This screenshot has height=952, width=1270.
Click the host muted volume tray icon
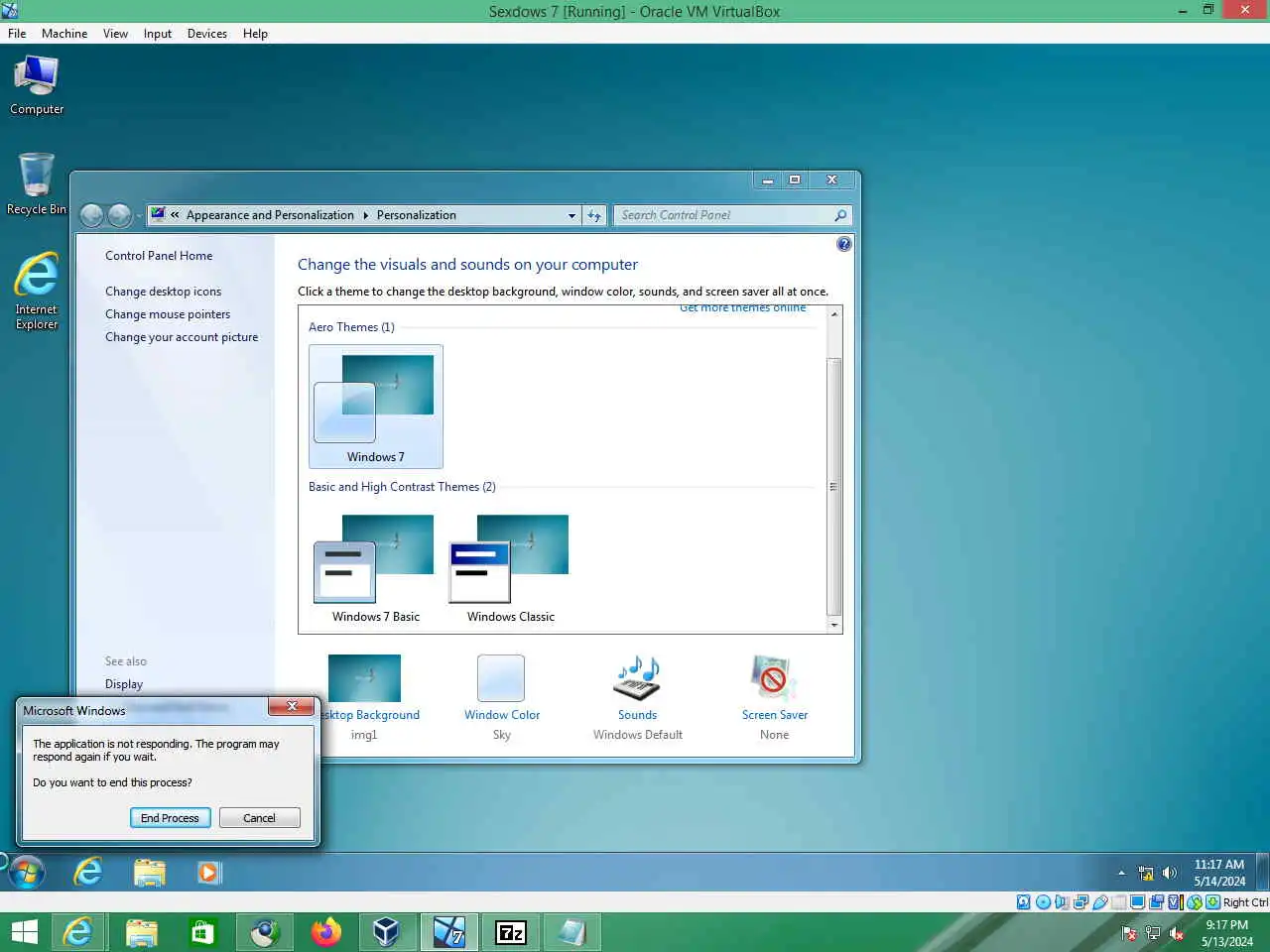pos(1177,933)
